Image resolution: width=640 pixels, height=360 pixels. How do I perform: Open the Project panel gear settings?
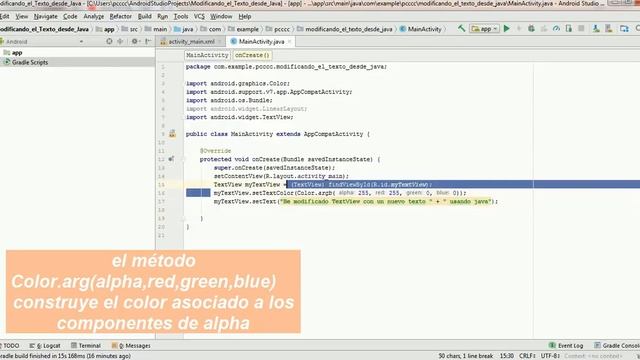pyautogui.click(x=135, y=41)
